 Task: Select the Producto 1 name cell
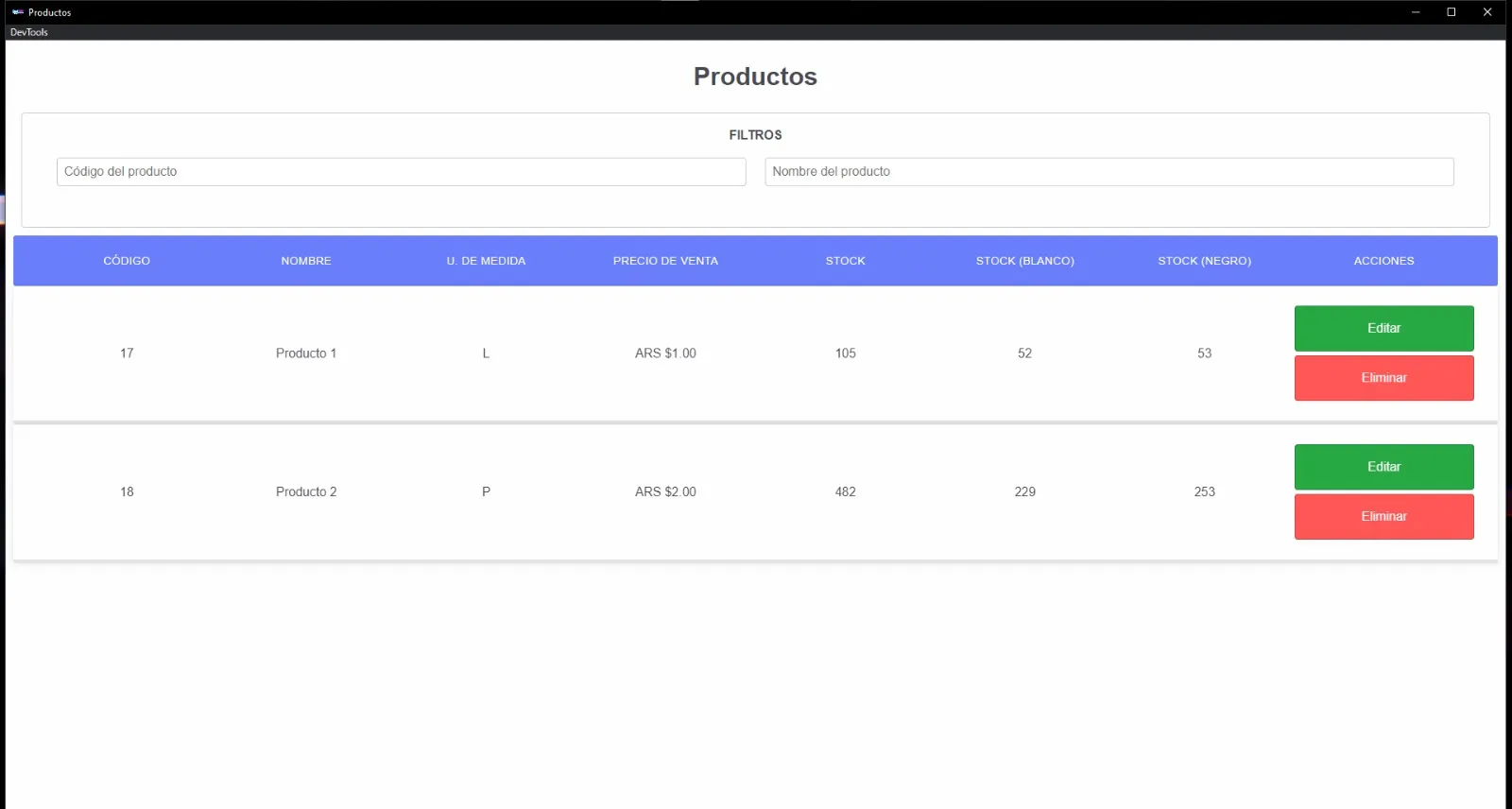coord(306,353)
